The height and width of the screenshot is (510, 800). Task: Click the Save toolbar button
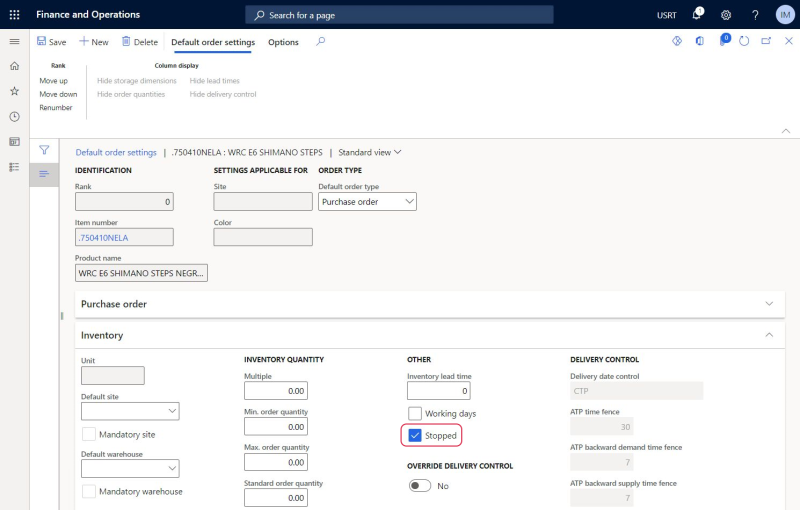(x=52, y=42)
